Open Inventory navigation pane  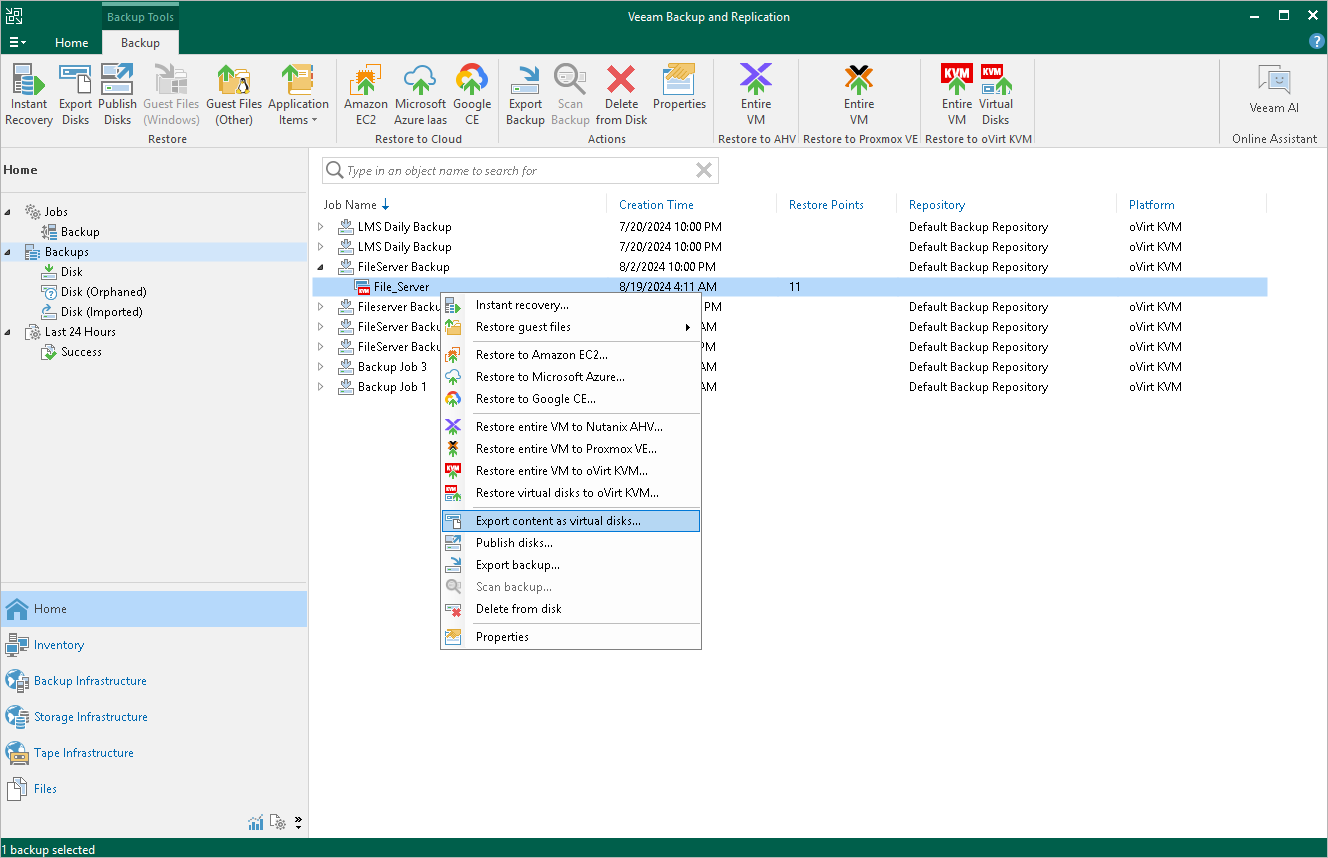coord(154,645)
